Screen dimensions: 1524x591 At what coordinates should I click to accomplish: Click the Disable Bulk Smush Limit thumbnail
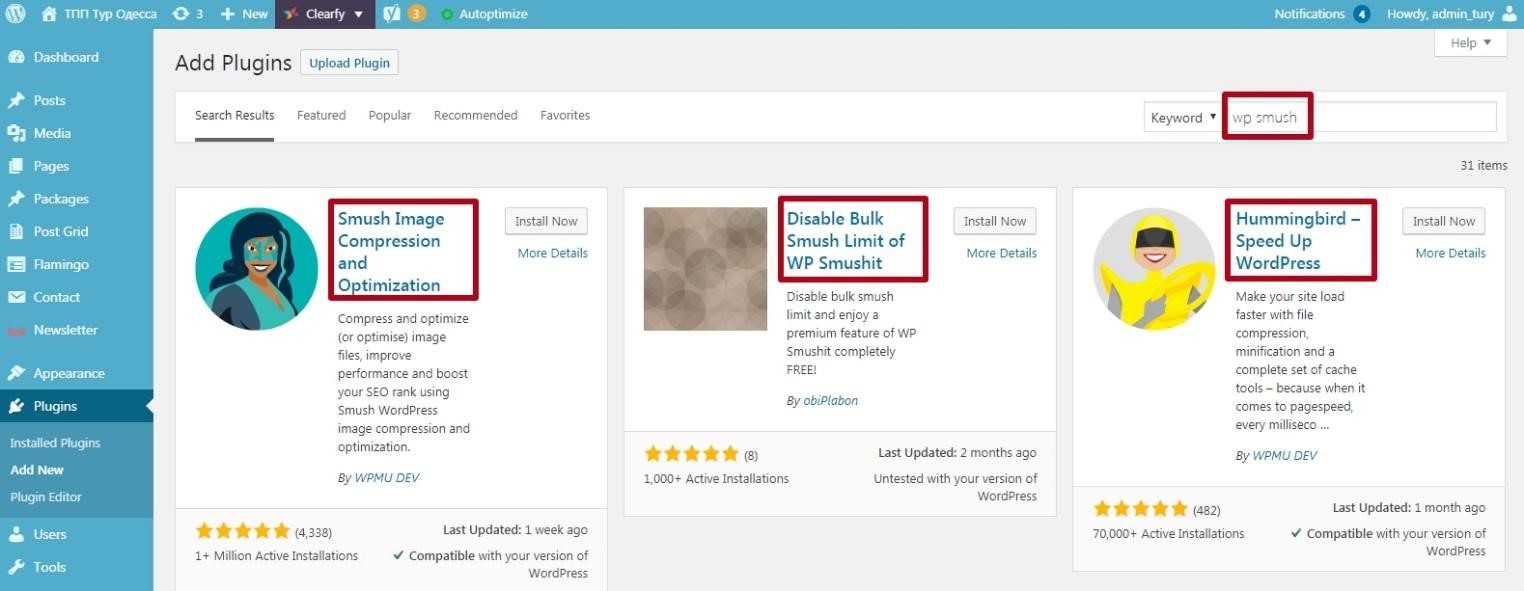(x=706, y=269)
